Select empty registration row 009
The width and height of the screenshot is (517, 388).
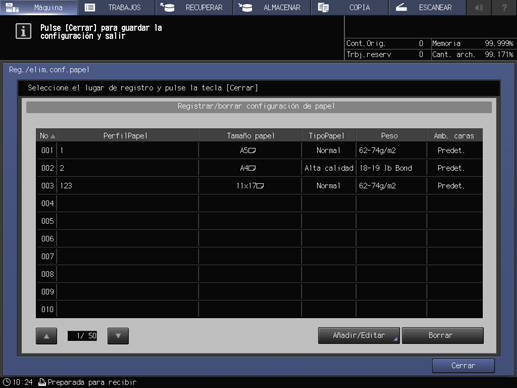point(259,292)
